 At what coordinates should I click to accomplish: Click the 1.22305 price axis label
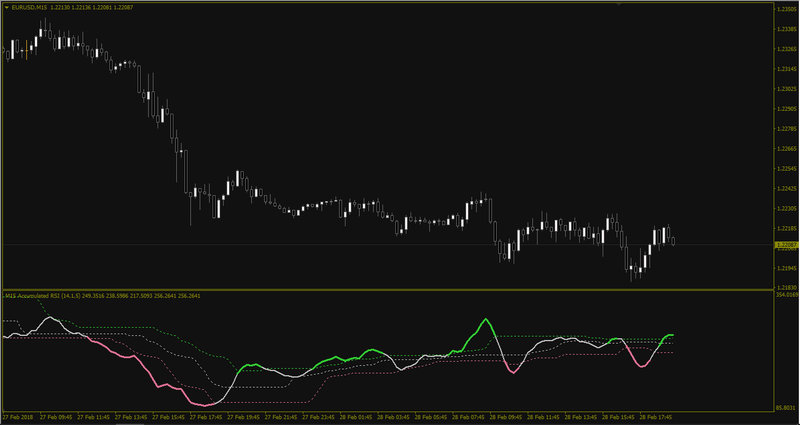click(786, 208)
